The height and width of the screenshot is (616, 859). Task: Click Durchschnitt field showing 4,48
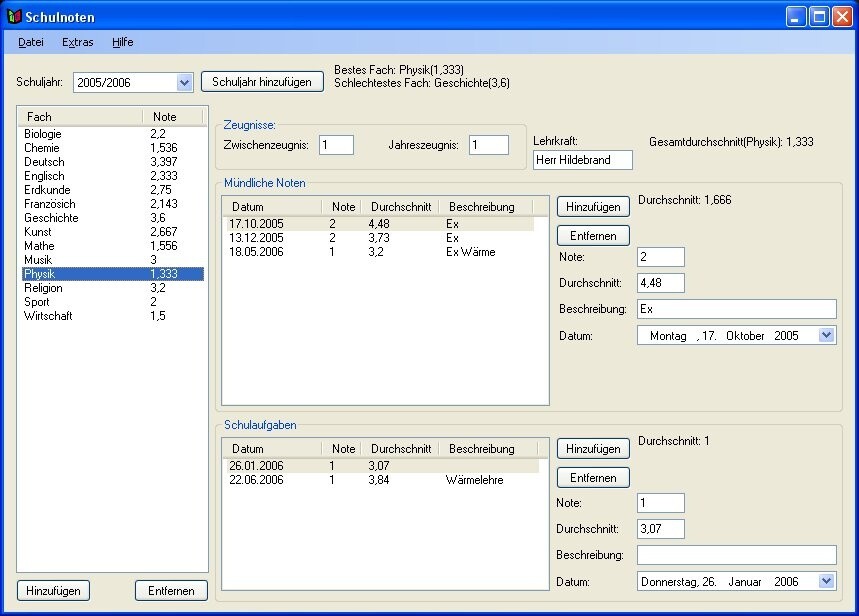click(x=661, y=283)
